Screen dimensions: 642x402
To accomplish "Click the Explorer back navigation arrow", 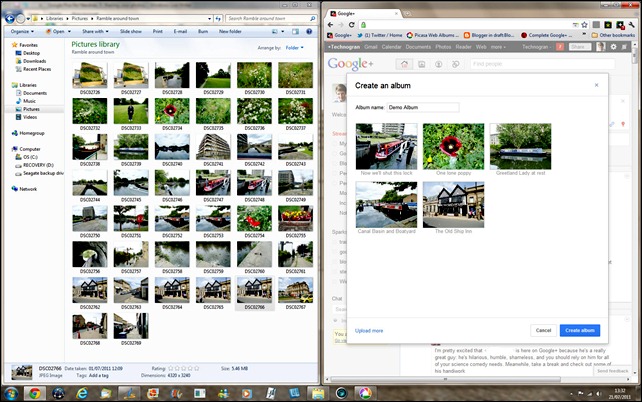I will pyautogui.click(x=10, y=18).
